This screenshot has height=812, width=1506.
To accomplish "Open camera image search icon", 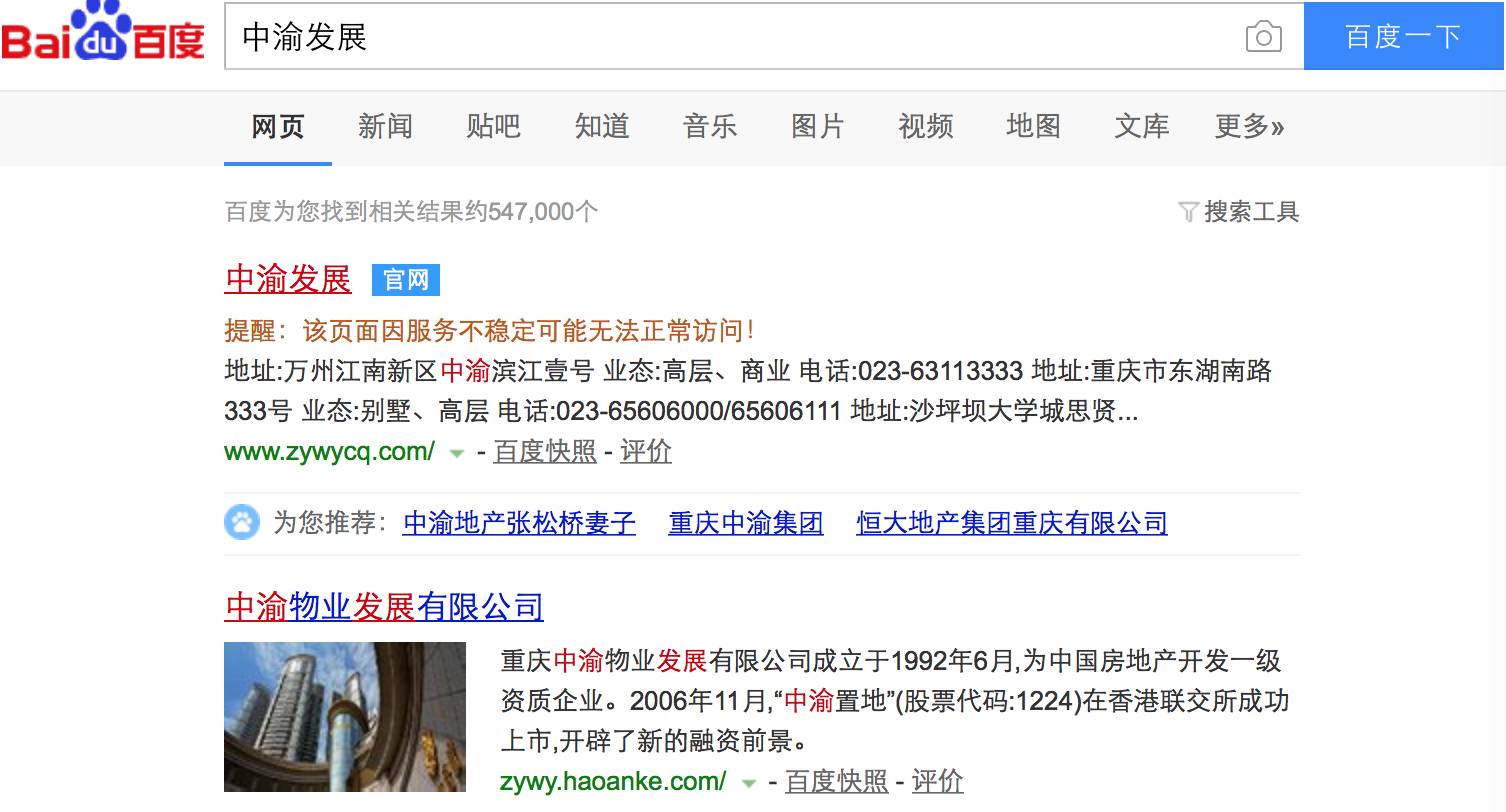I will [1263, 37].
